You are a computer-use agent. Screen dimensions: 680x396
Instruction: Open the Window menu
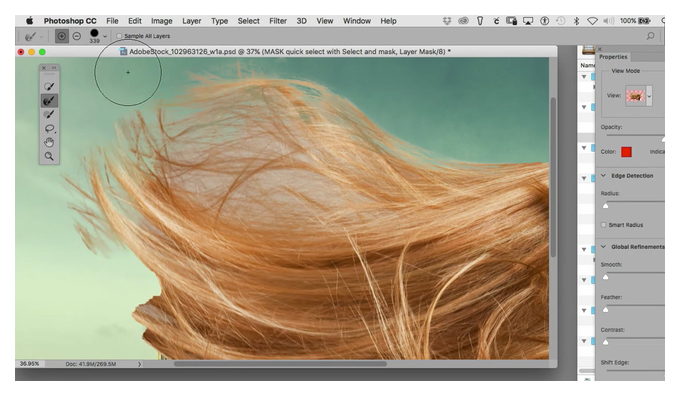click(x=357, y=21)
